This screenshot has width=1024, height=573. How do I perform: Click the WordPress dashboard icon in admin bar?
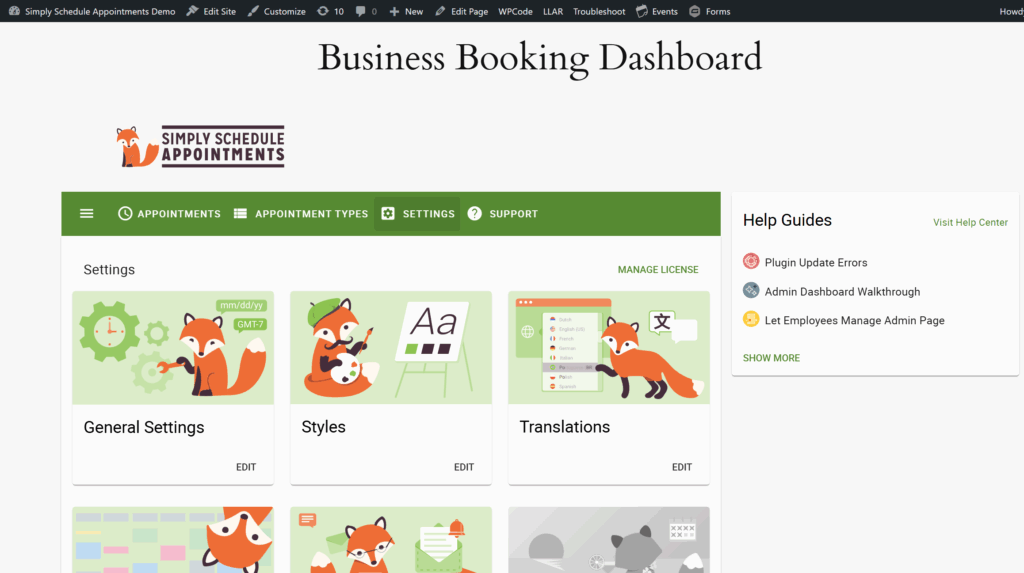(14, 11)
